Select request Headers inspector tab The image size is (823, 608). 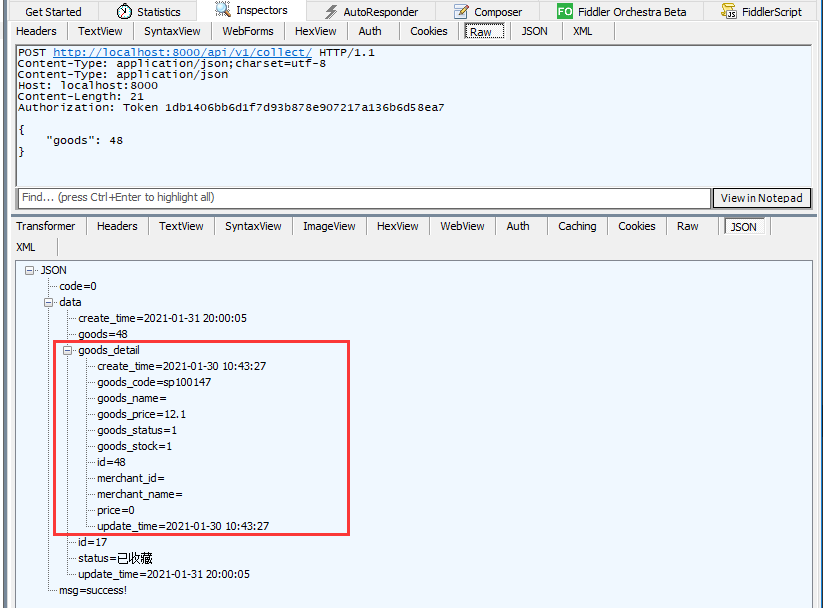[36, 31]
